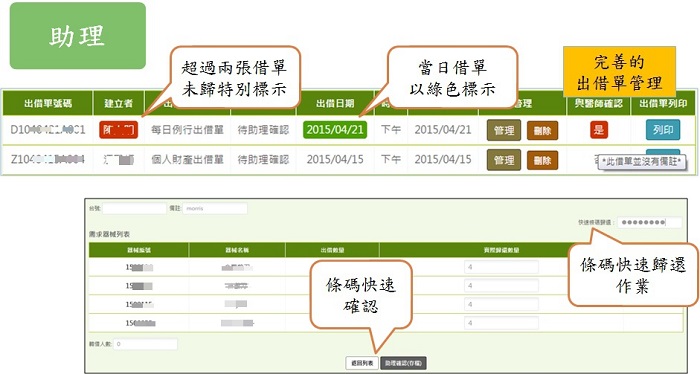Click the 出借單號碼 column header
Image resolution: width=700 pixels, height=374 pixels.
point(48,104)
